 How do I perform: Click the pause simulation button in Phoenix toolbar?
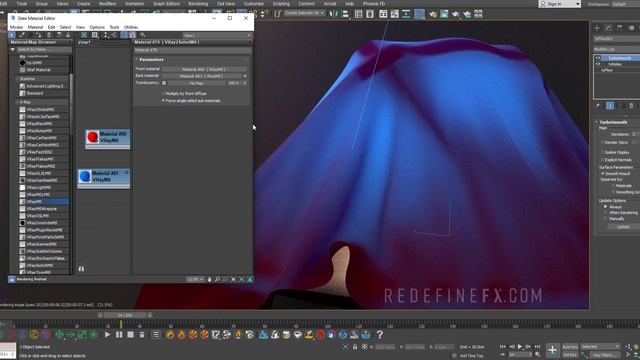point(119,335)
